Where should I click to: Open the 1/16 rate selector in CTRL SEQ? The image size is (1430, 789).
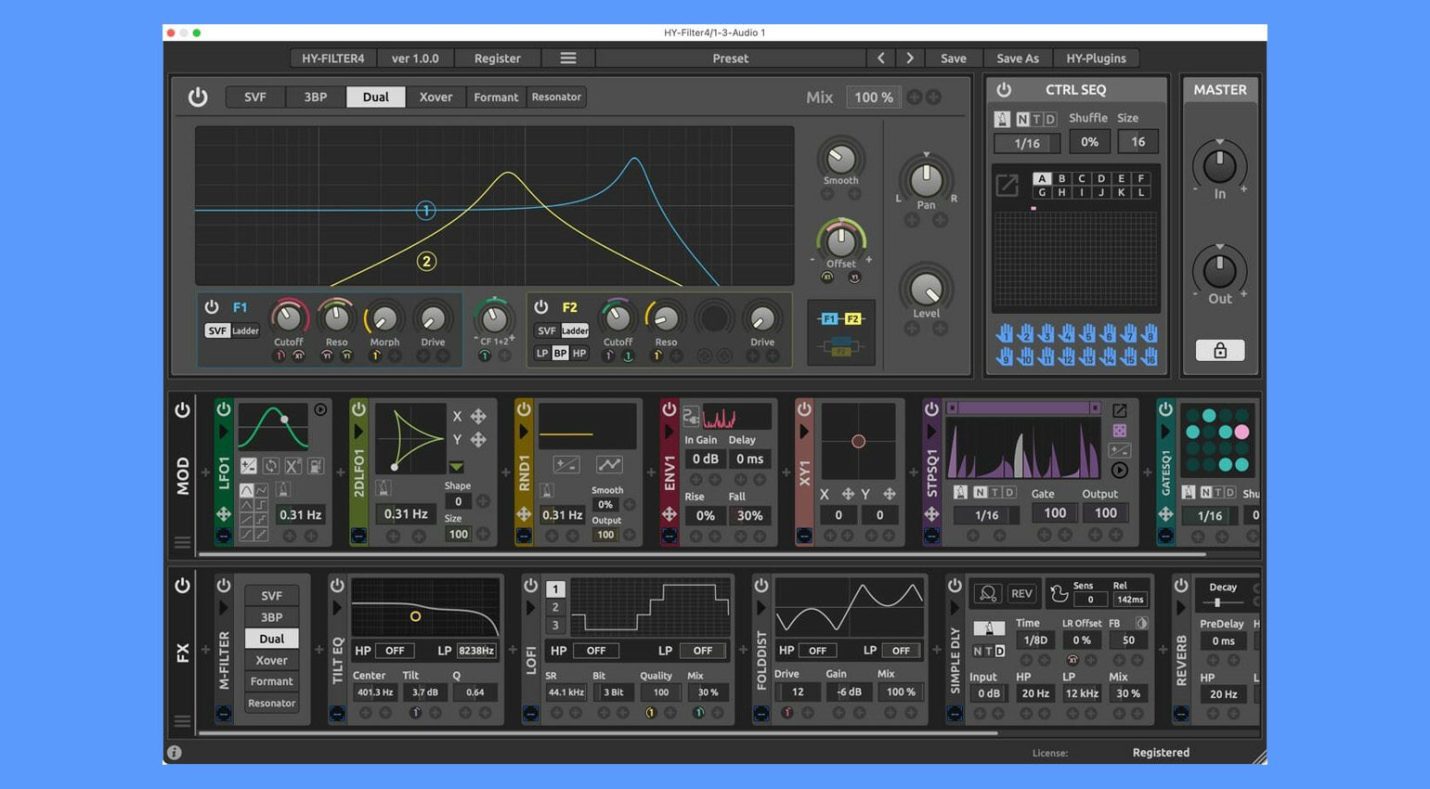click(1025, 142)
